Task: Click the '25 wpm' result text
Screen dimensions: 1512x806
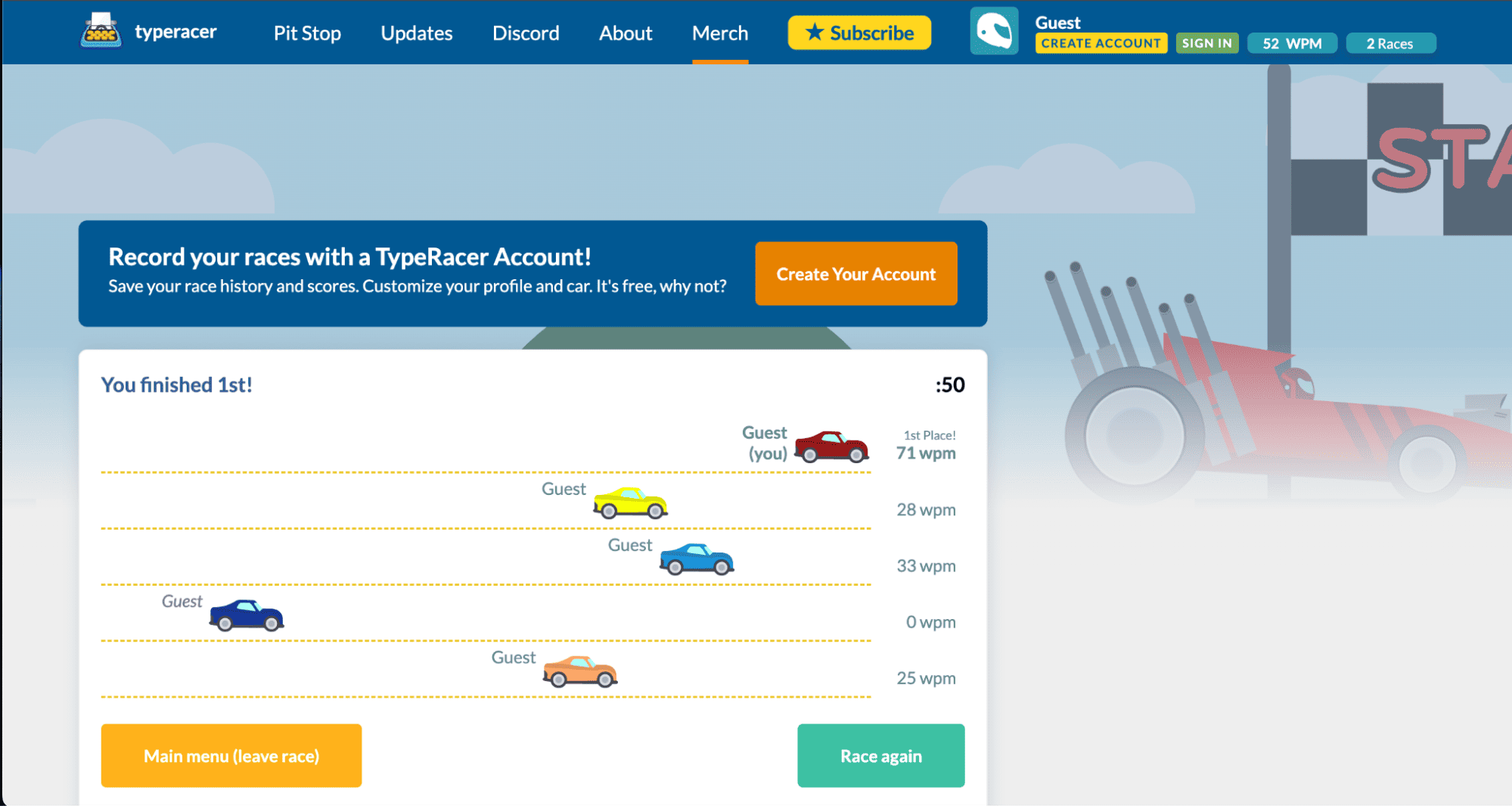Action: tap(926, 677)
